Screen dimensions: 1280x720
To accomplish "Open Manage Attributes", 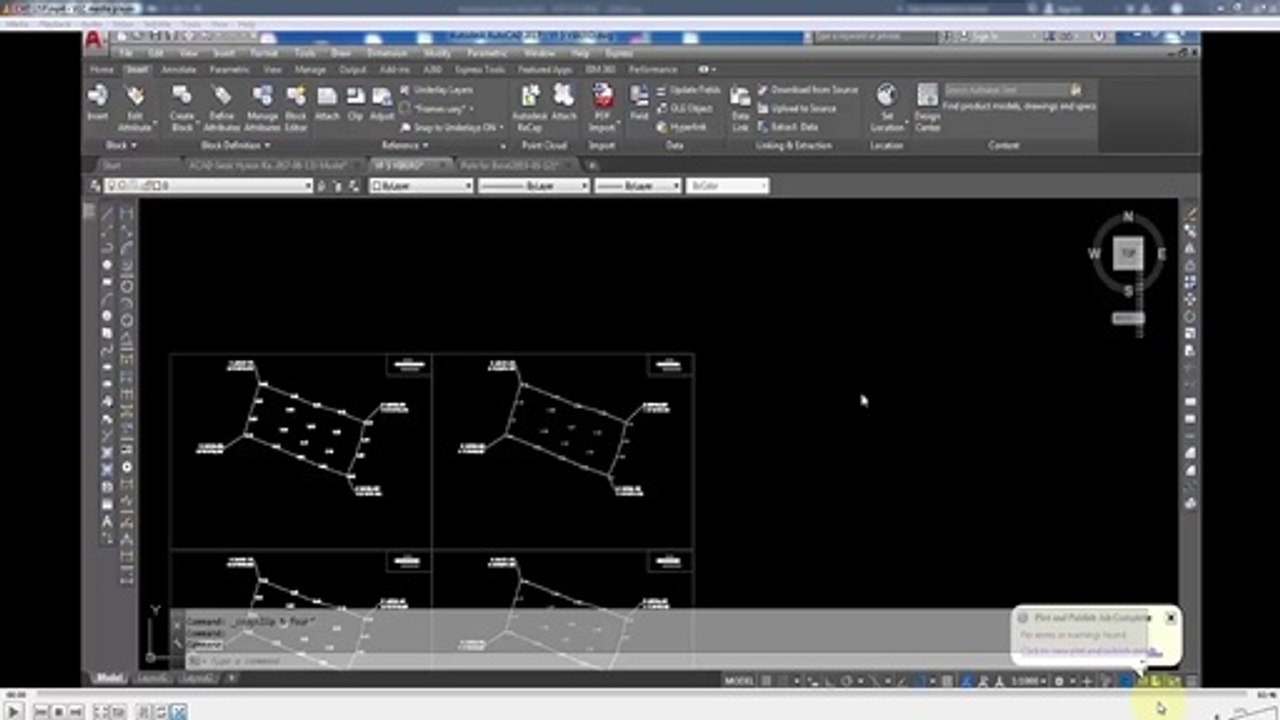I will click(x=262, y=107).
